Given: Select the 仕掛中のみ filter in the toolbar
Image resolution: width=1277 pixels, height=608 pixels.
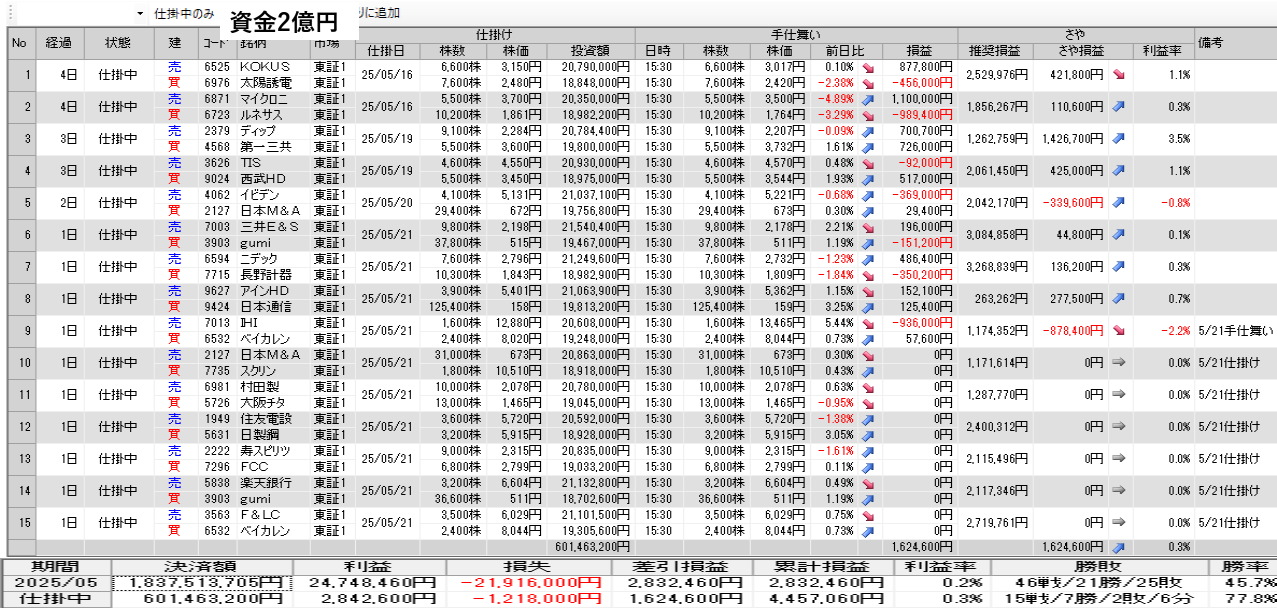Looking at the screenshot, I should pyautogui.click(x=184, y=13).
